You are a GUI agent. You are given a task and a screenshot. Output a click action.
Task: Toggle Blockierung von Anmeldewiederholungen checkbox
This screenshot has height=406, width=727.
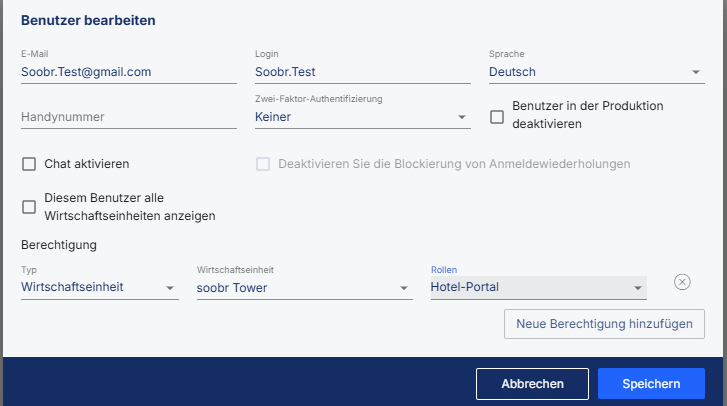tap(263, 164)
